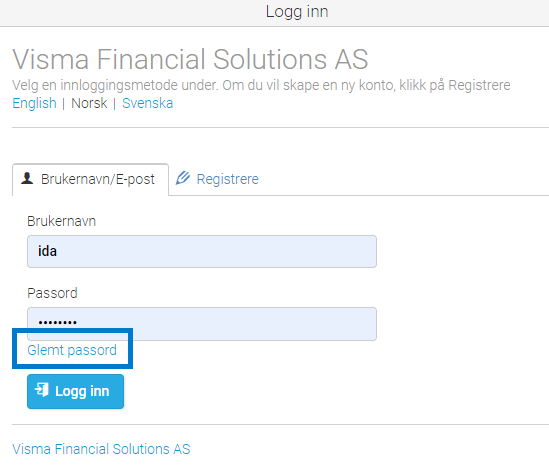
Task: Click the Passord field label
Action: (52, 293)
